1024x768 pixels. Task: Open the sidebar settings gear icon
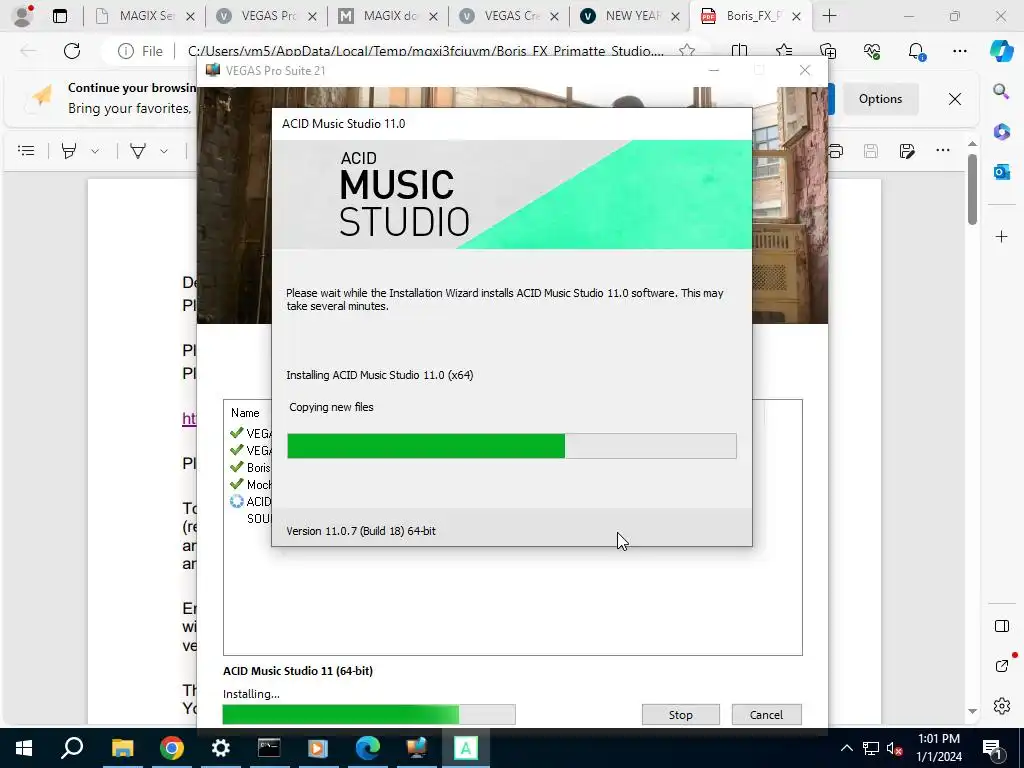pos(1001,706)
